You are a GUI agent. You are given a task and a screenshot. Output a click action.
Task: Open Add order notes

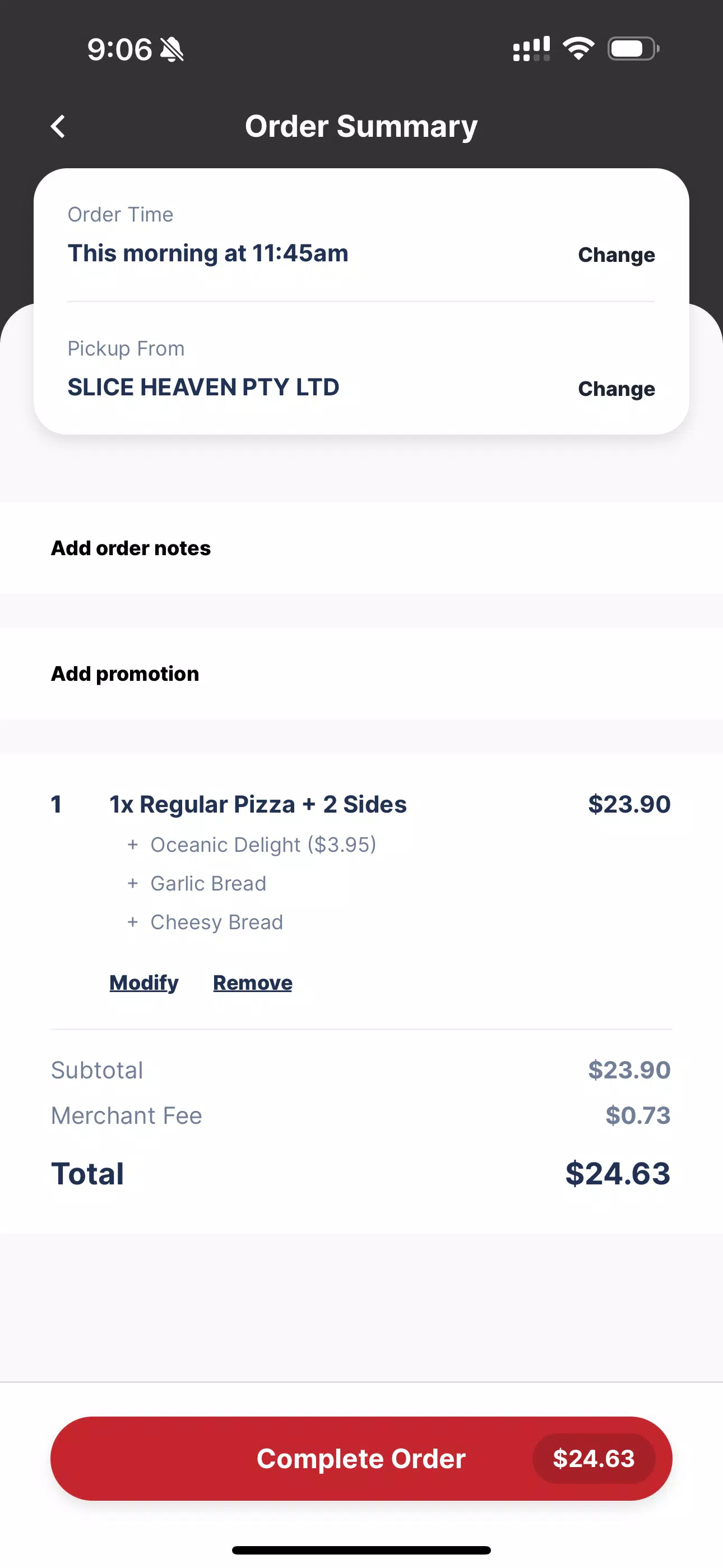361,548
